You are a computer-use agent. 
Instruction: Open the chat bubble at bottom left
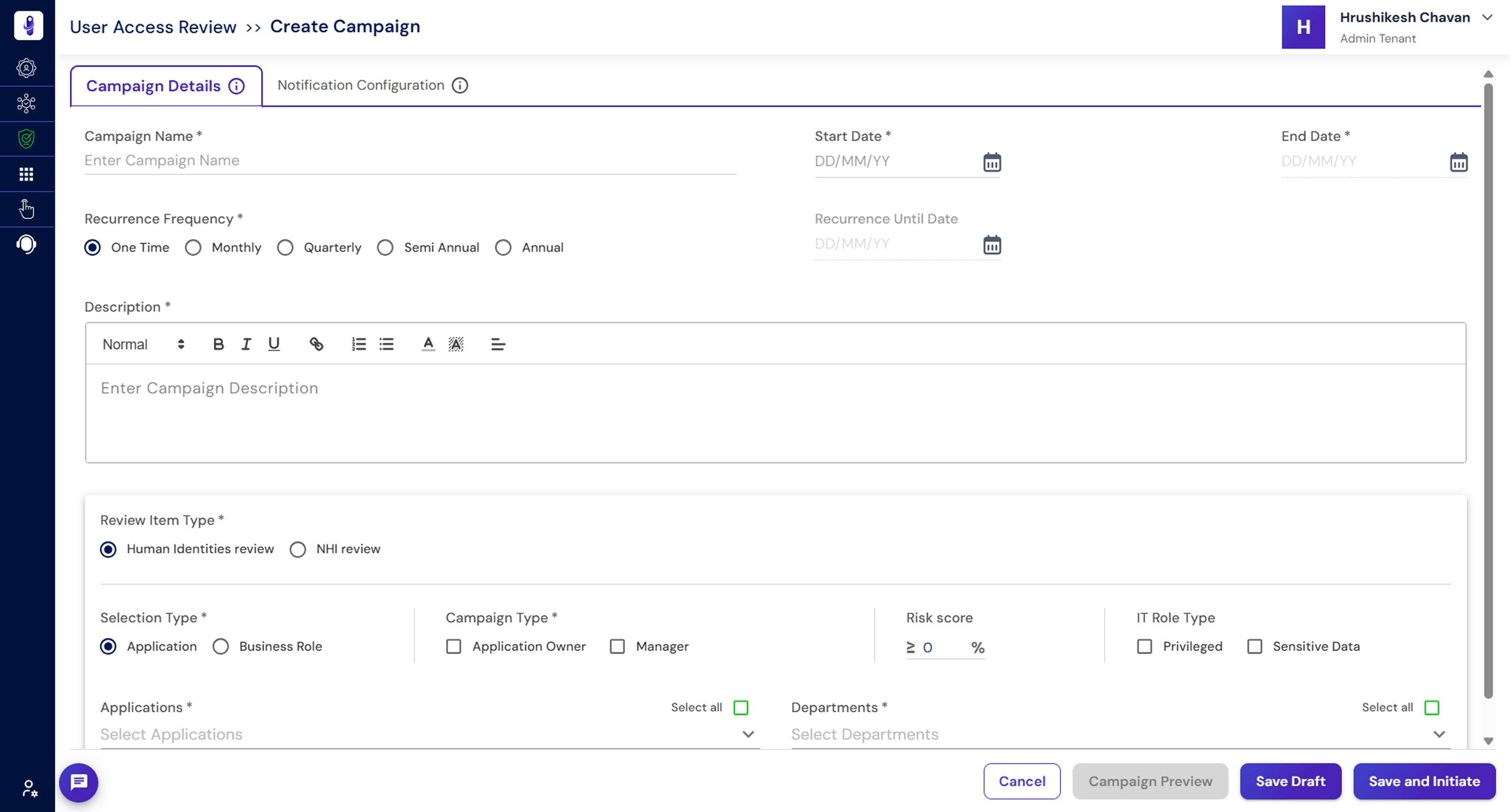(79, 782)
